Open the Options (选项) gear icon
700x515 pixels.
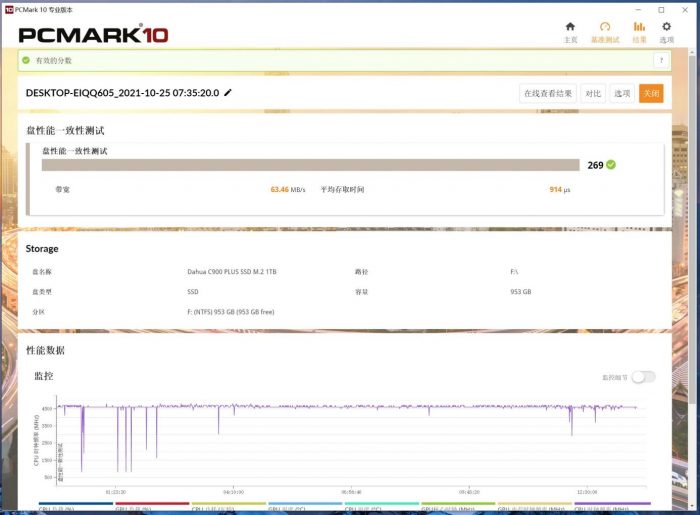click(x=667, y=31)
